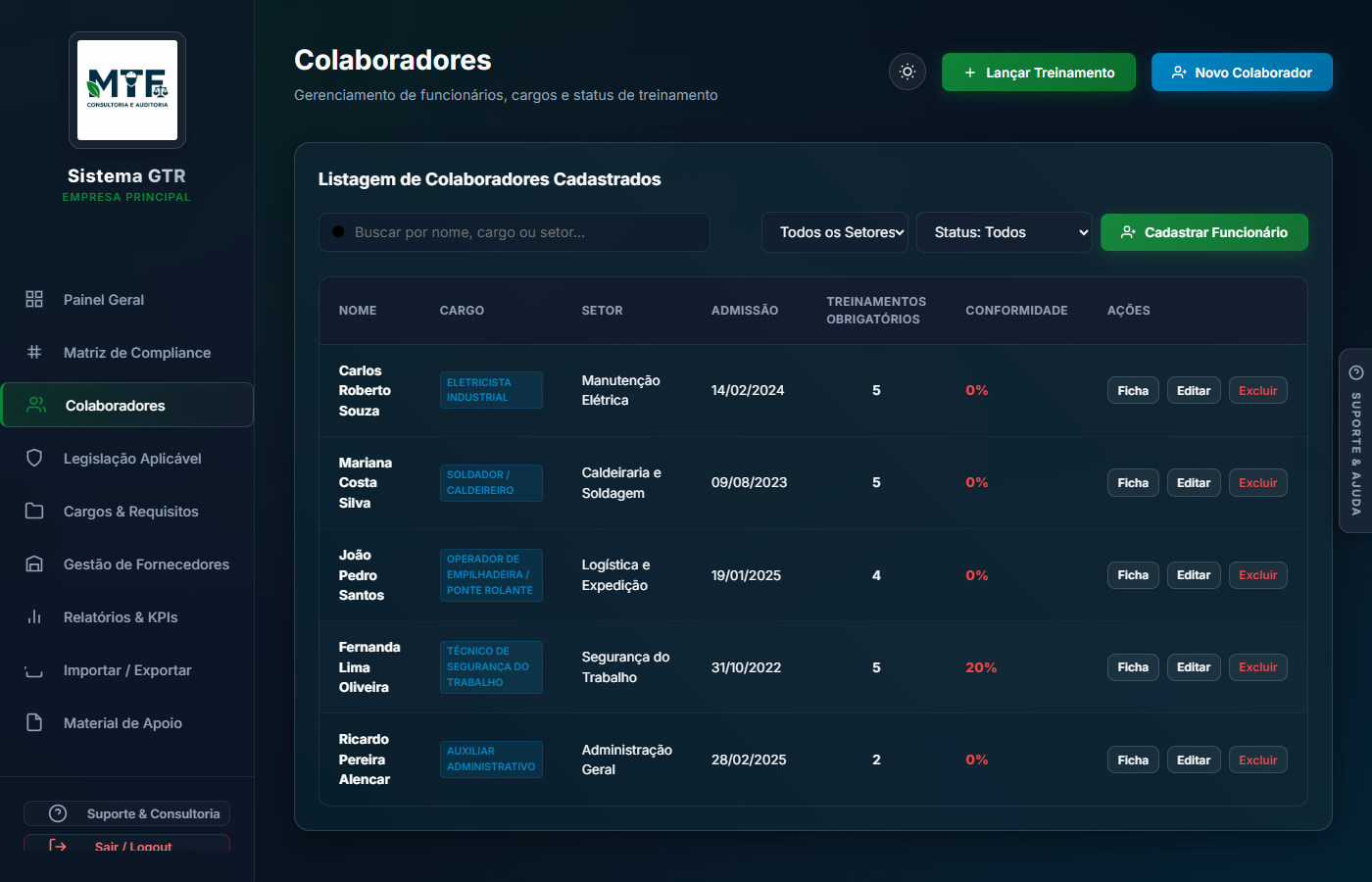The image size is (1372, 882).
Task: Open Ficha for Ricardo Pereira Alencar
Action: [x=1133, y=759]
